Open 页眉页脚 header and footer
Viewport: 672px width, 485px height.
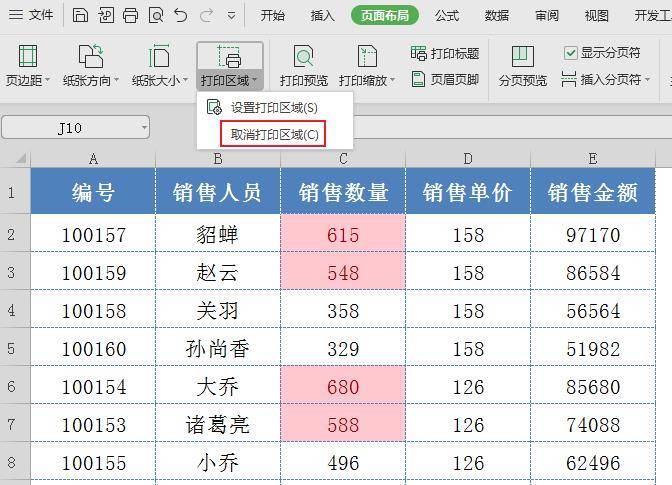[x=445, y=79]
